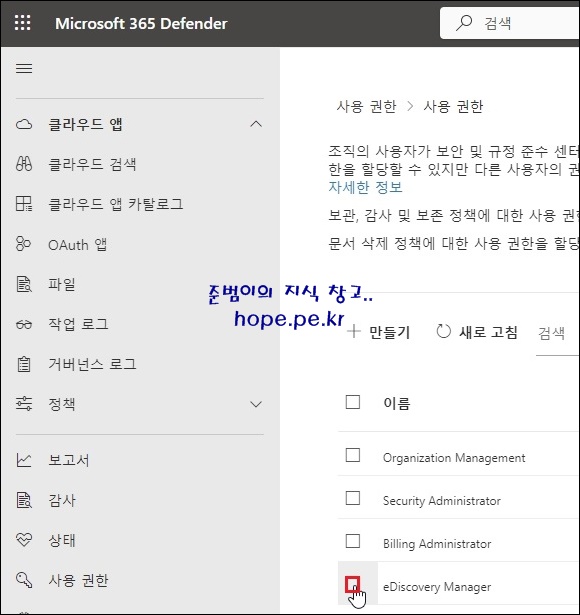Click the search magnifier icon in header

(x=464, y=23)
